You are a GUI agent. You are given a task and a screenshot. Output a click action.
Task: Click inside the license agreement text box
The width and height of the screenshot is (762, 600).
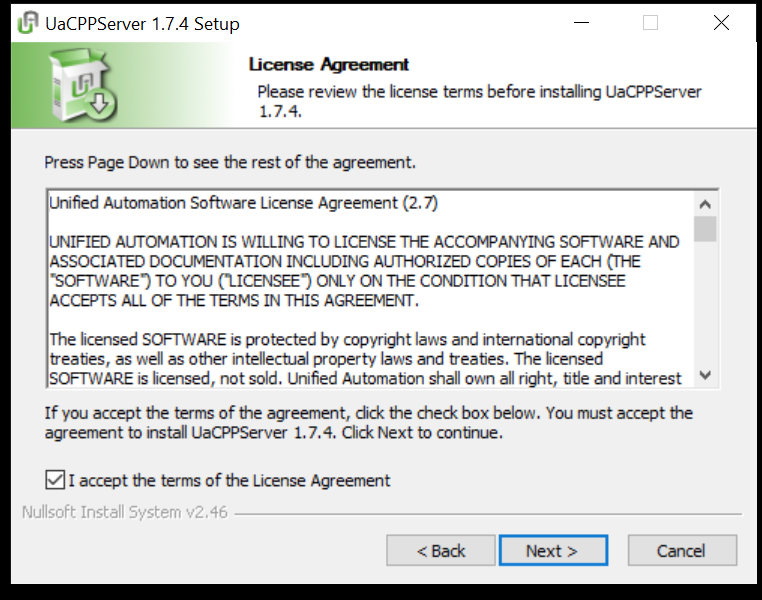click(x=371, y=289)
